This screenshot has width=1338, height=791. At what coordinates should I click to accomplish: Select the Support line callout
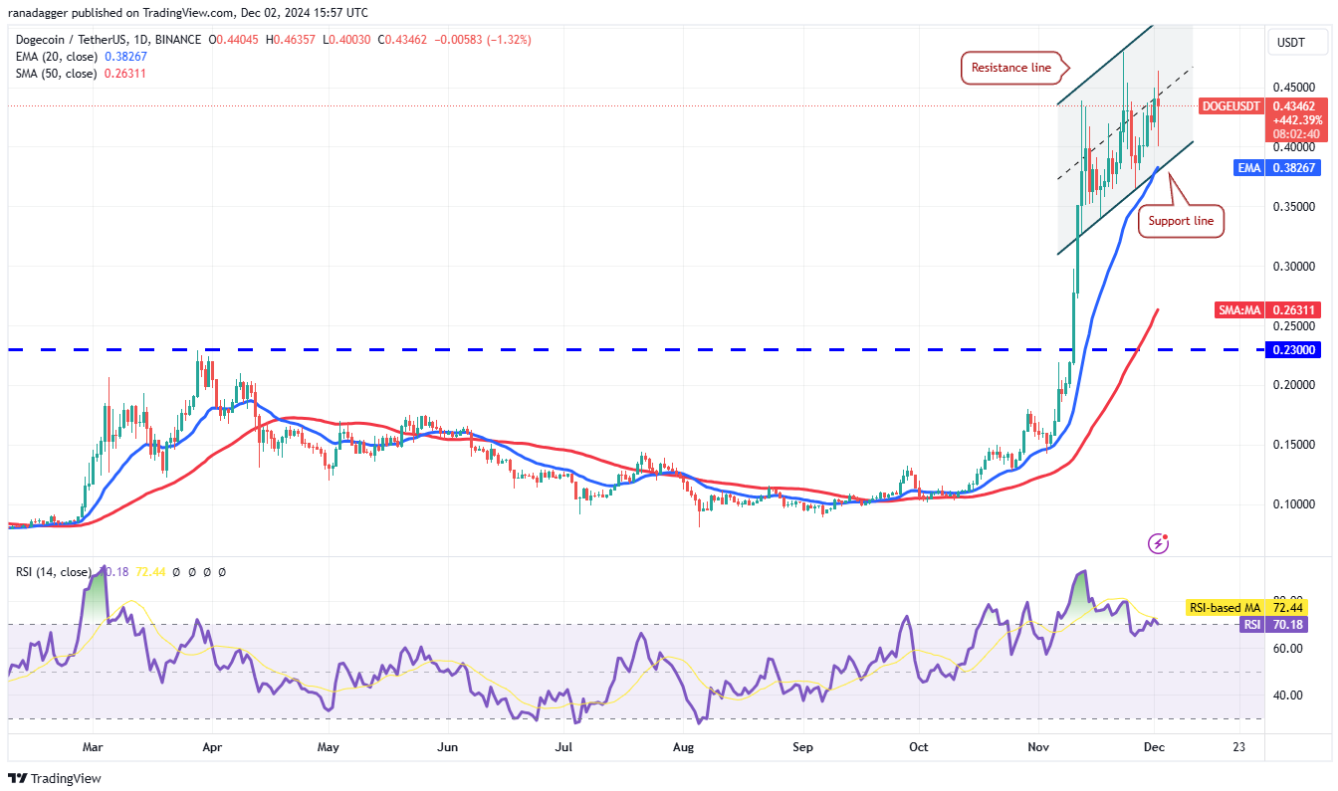pyautogui.click(x=1181, y=221)
